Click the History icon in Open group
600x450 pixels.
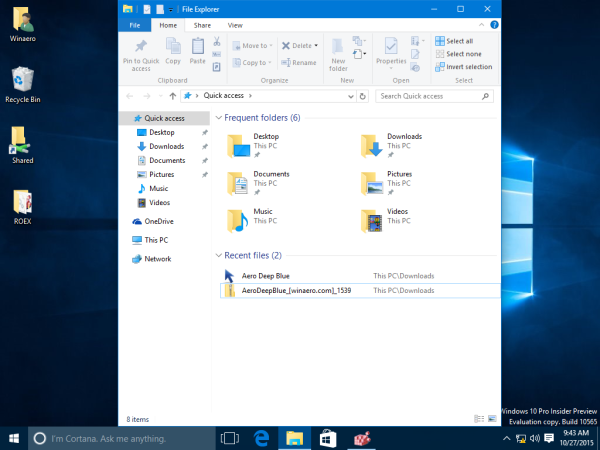click(415, 67)
